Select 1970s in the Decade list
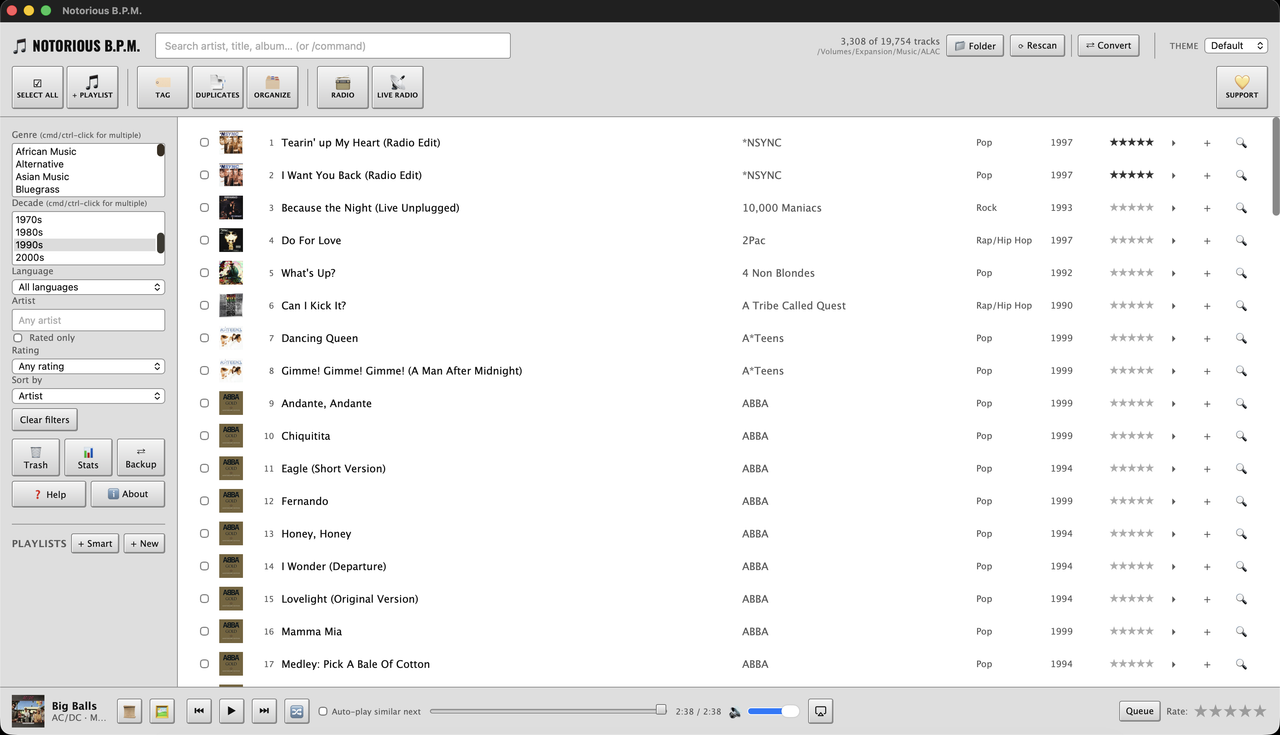The height and width of the screenshot is (735, 1280). [x=84, y=219]
